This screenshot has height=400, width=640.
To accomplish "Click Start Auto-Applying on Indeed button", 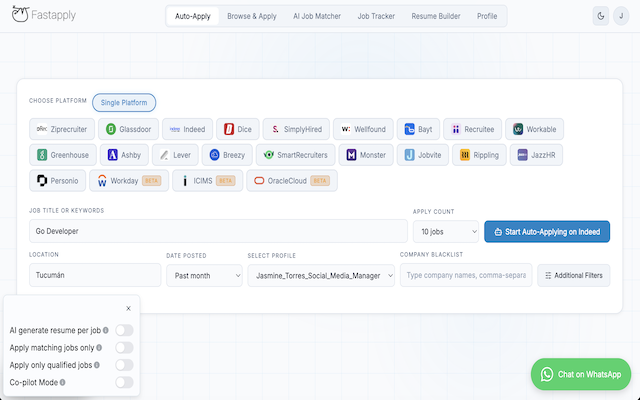I will point(547,232).
